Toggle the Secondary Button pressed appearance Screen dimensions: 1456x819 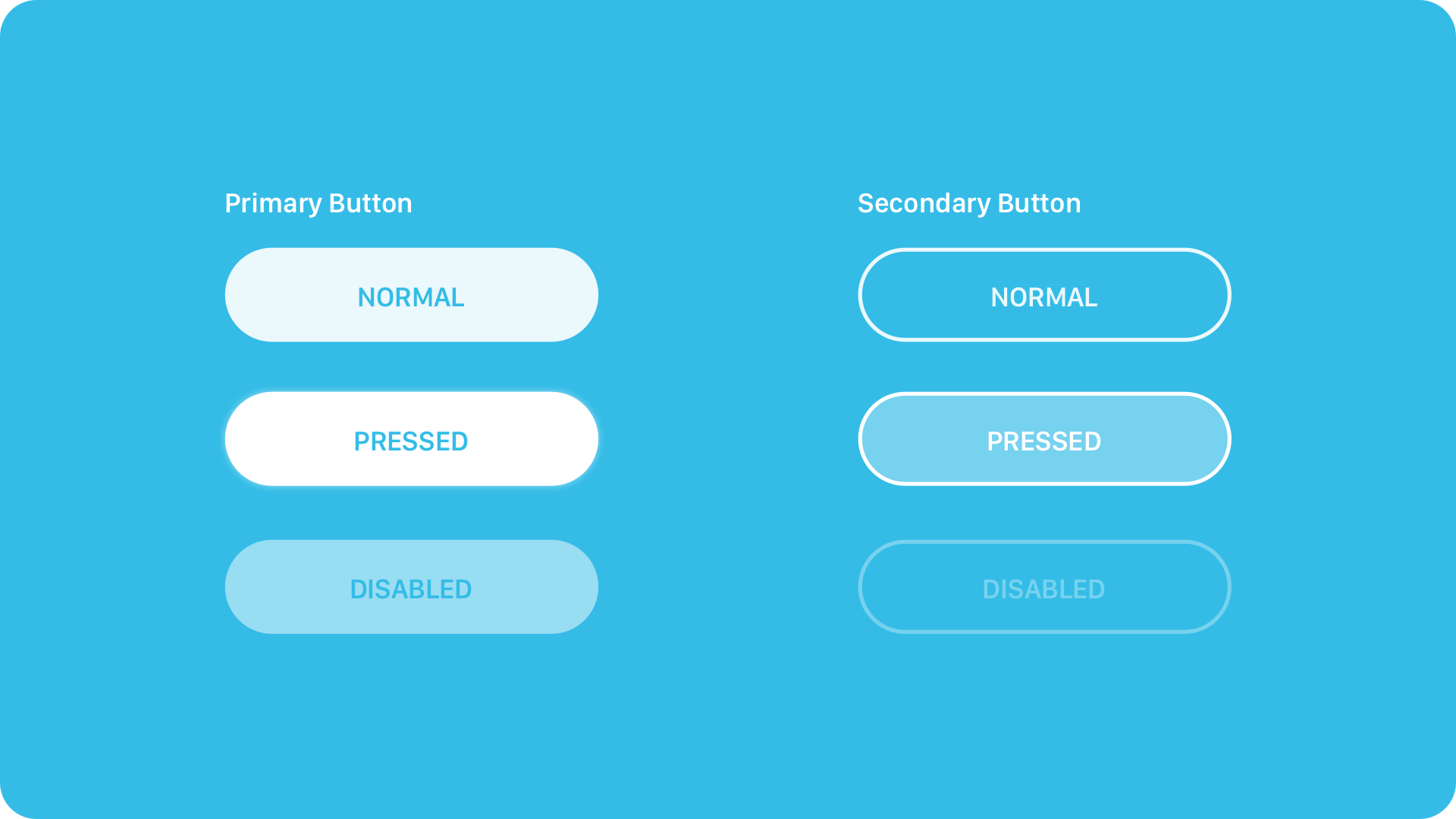[x=1044, y=440]
